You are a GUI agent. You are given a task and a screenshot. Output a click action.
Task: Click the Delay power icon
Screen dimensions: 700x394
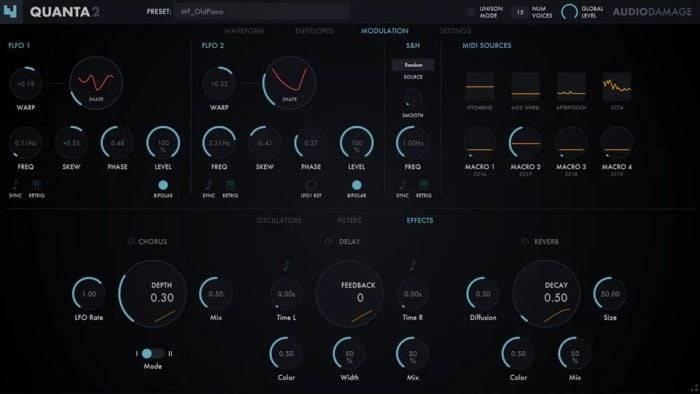(x=329, y=241)
